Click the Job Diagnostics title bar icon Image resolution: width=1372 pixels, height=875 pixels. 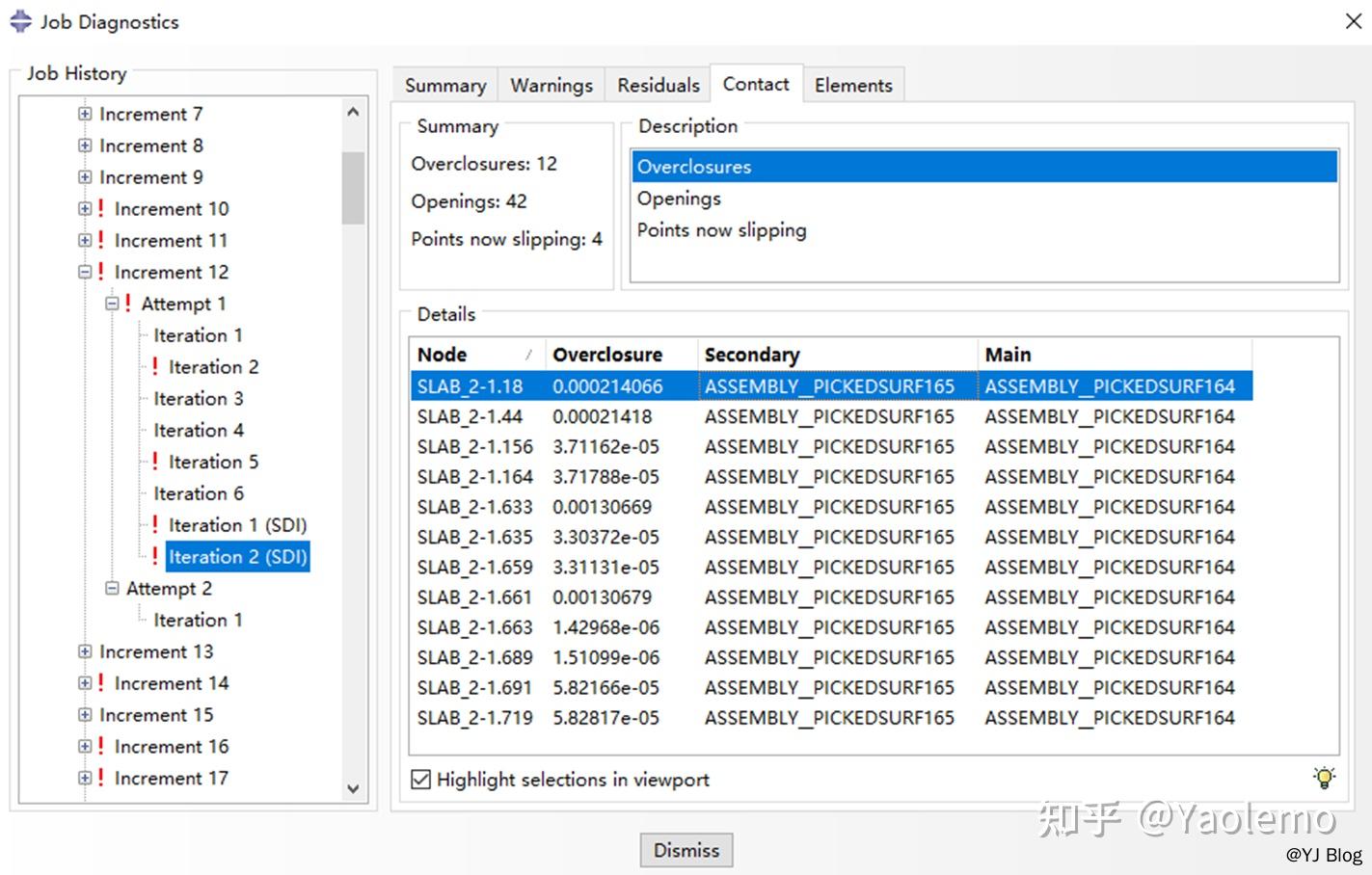coord(19,20)
